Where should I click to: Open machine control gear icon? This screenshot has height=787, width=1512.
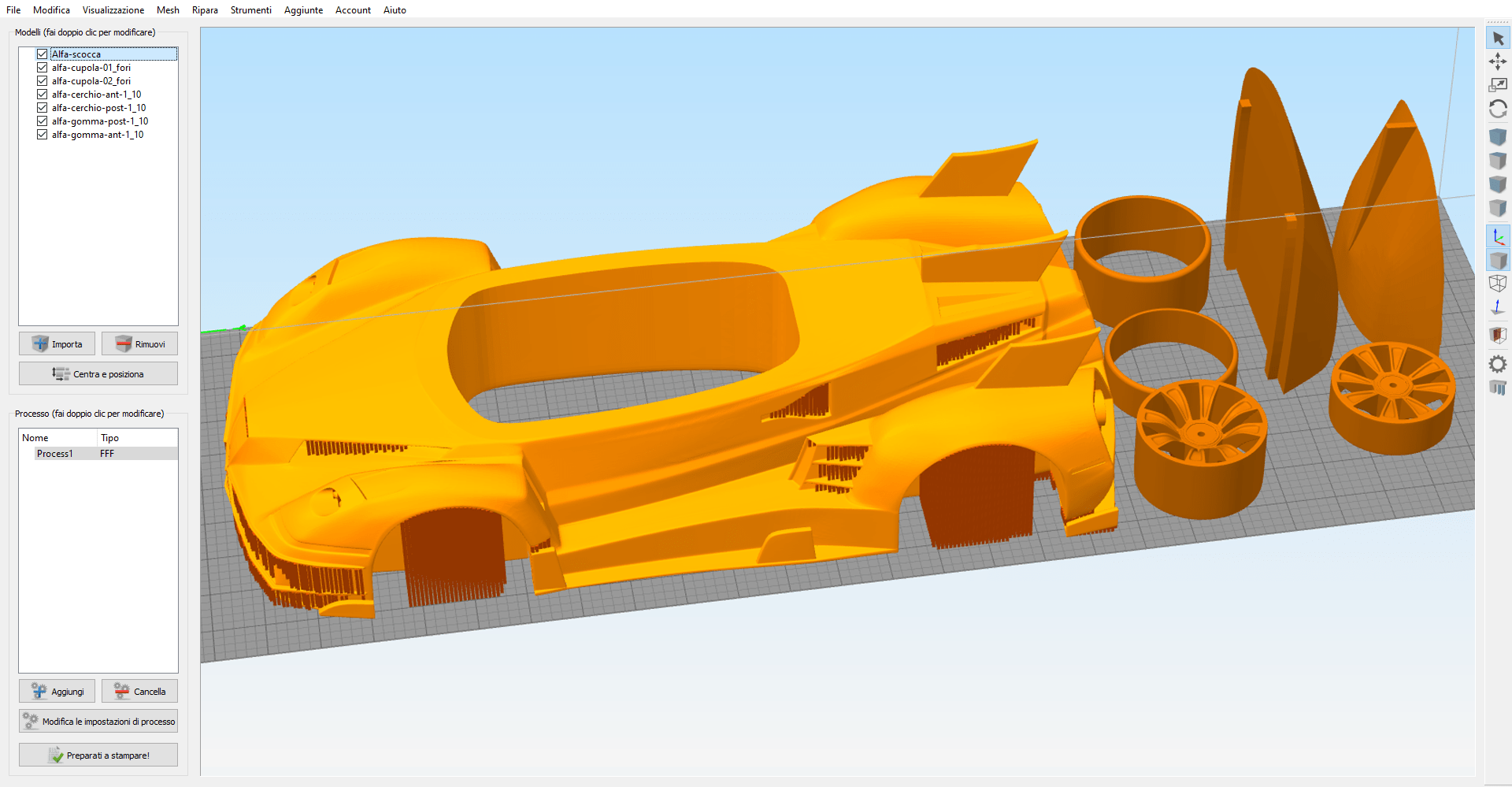pyautogui.click(x=1498, y=364)
